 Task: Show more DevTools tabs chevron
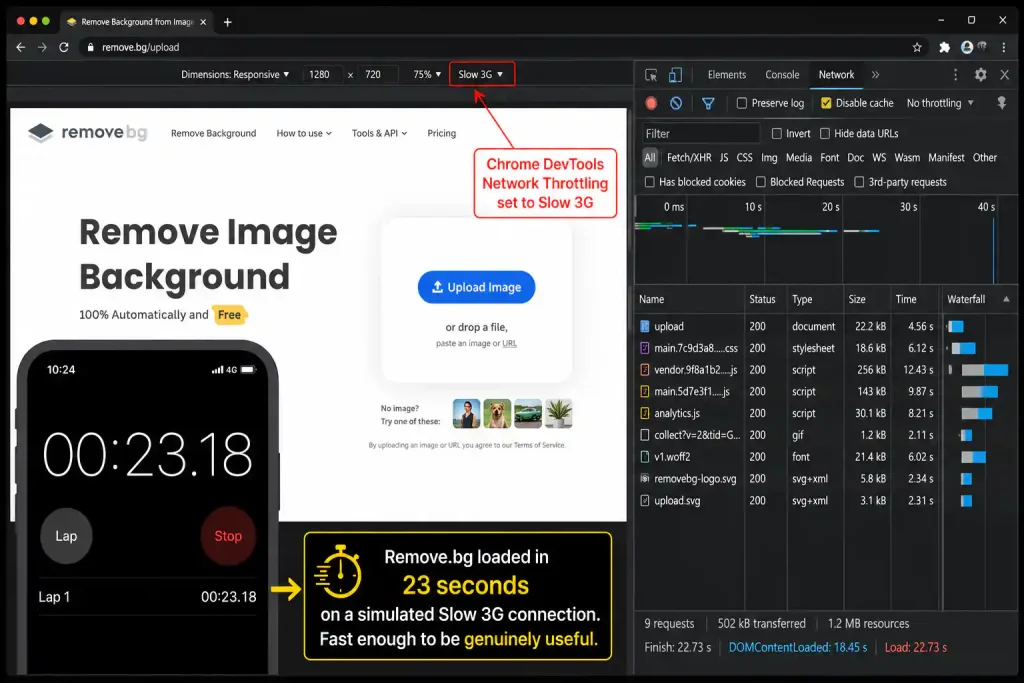point(876,75)
